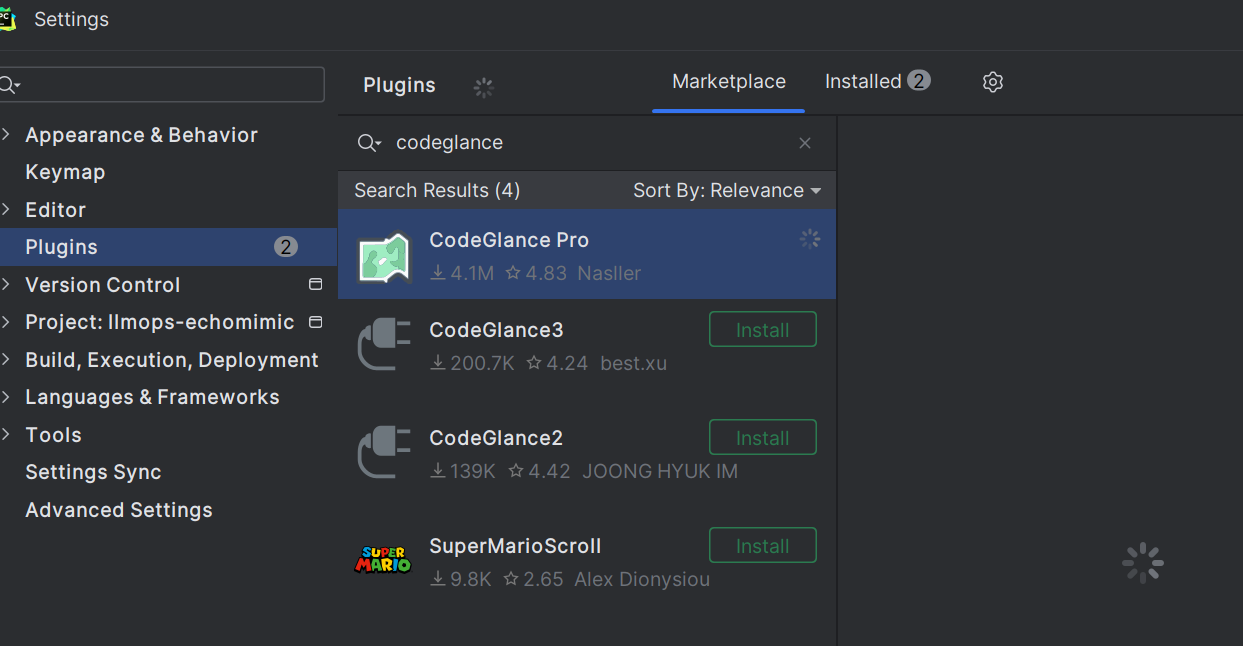
Task: Click the 4.24 star rating
Action: (557, 363)
